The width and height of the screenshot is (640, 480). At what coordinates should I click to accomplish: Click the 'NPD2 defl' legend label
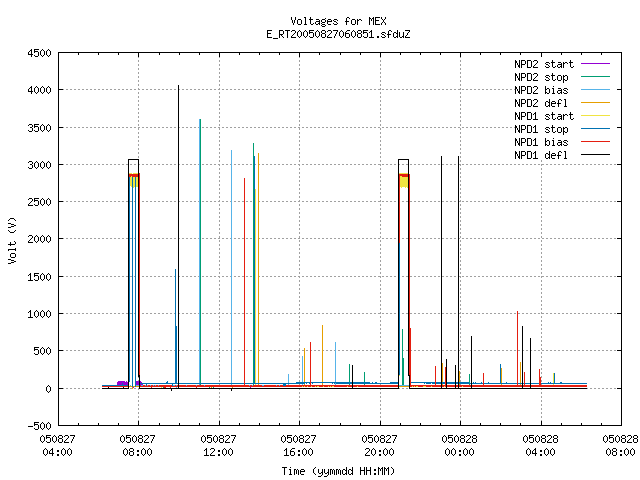[541, 103]
